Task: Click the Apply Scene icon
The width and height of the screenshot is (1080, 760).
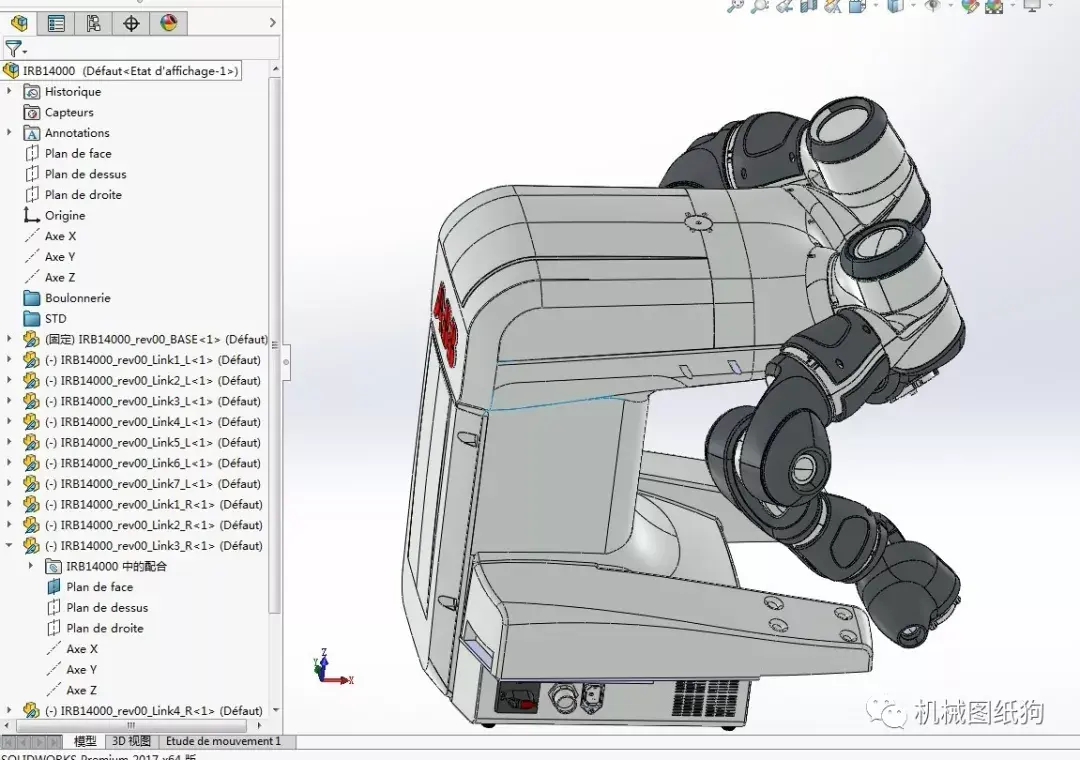Action: click(x=992, y=8)
